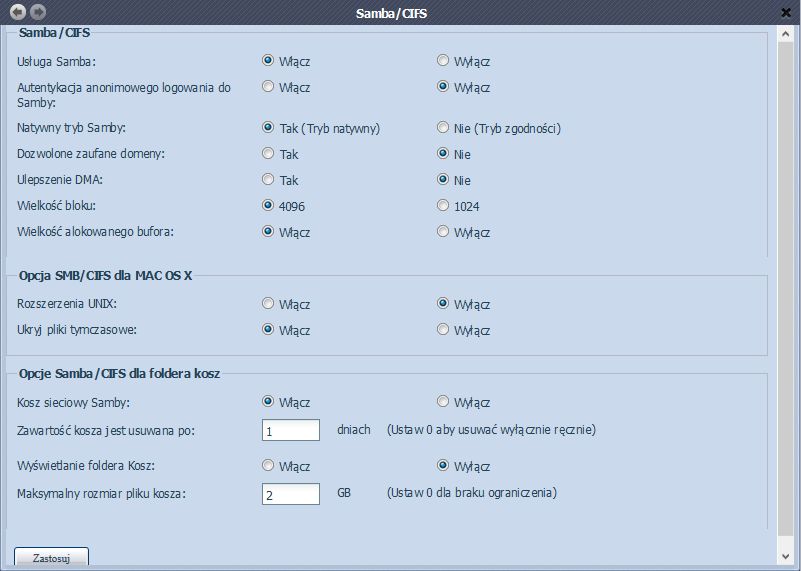This screenshot has width=801, height=571.
Task: Go back using the left arrow icon
Action: (18, 12)
